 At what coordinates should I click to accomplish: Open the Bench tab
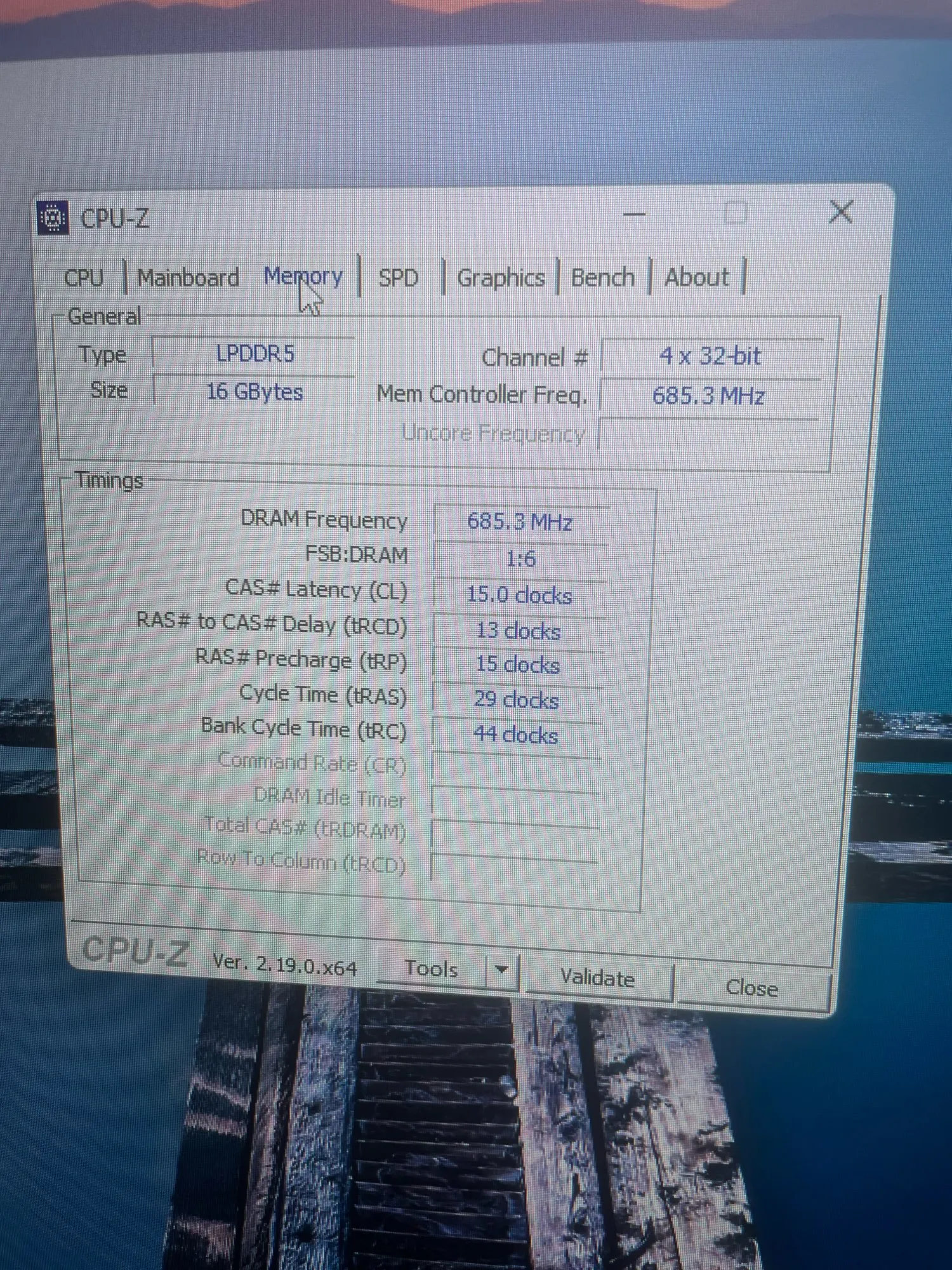coord(602,277)
